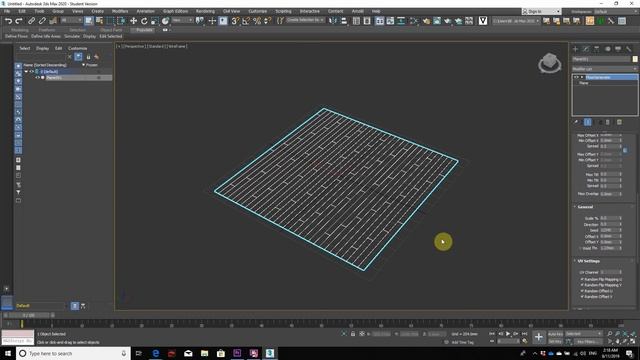Image resolution: width=640 pixels, height=360 pixels.
Task: Click the Play Animation button
Action: (508, 334)
